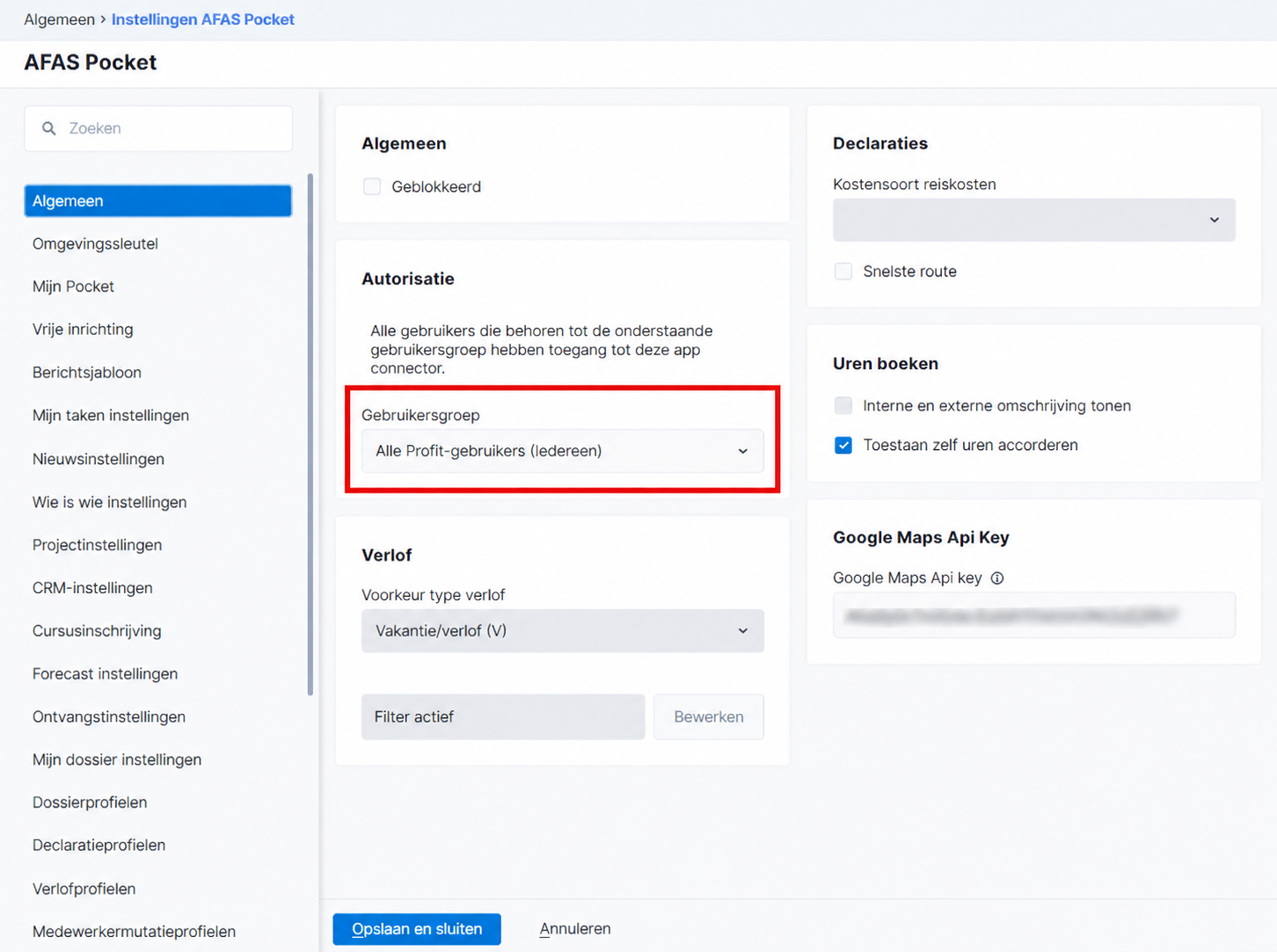
Task: Open Mijn taken instellingen
Action: pyautogui.click(x=111, y=416)
